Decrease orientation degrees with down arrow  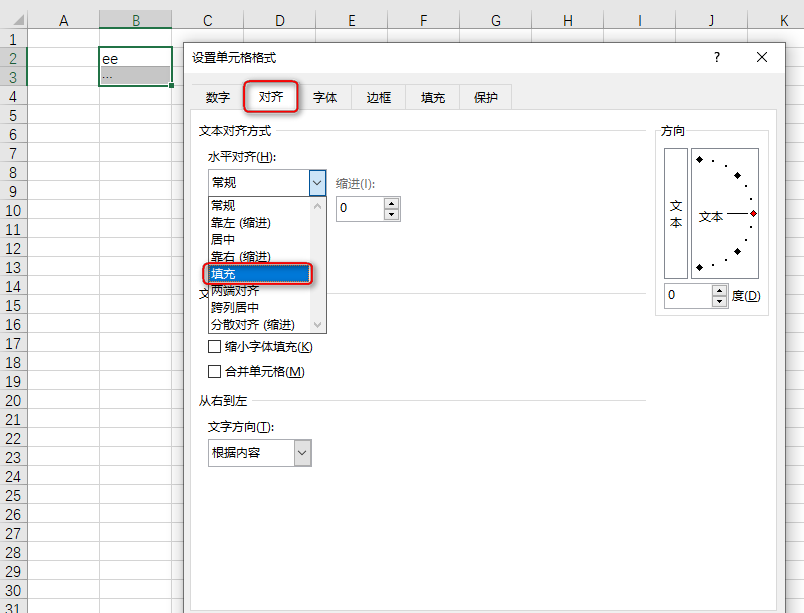pos(719,301)
